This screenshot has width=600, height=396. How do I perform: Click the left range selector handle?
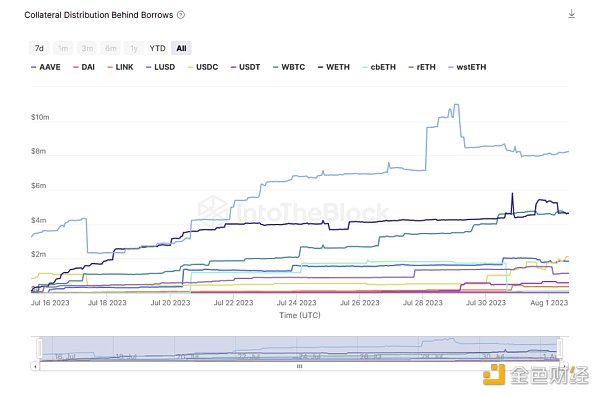(39, 348)
